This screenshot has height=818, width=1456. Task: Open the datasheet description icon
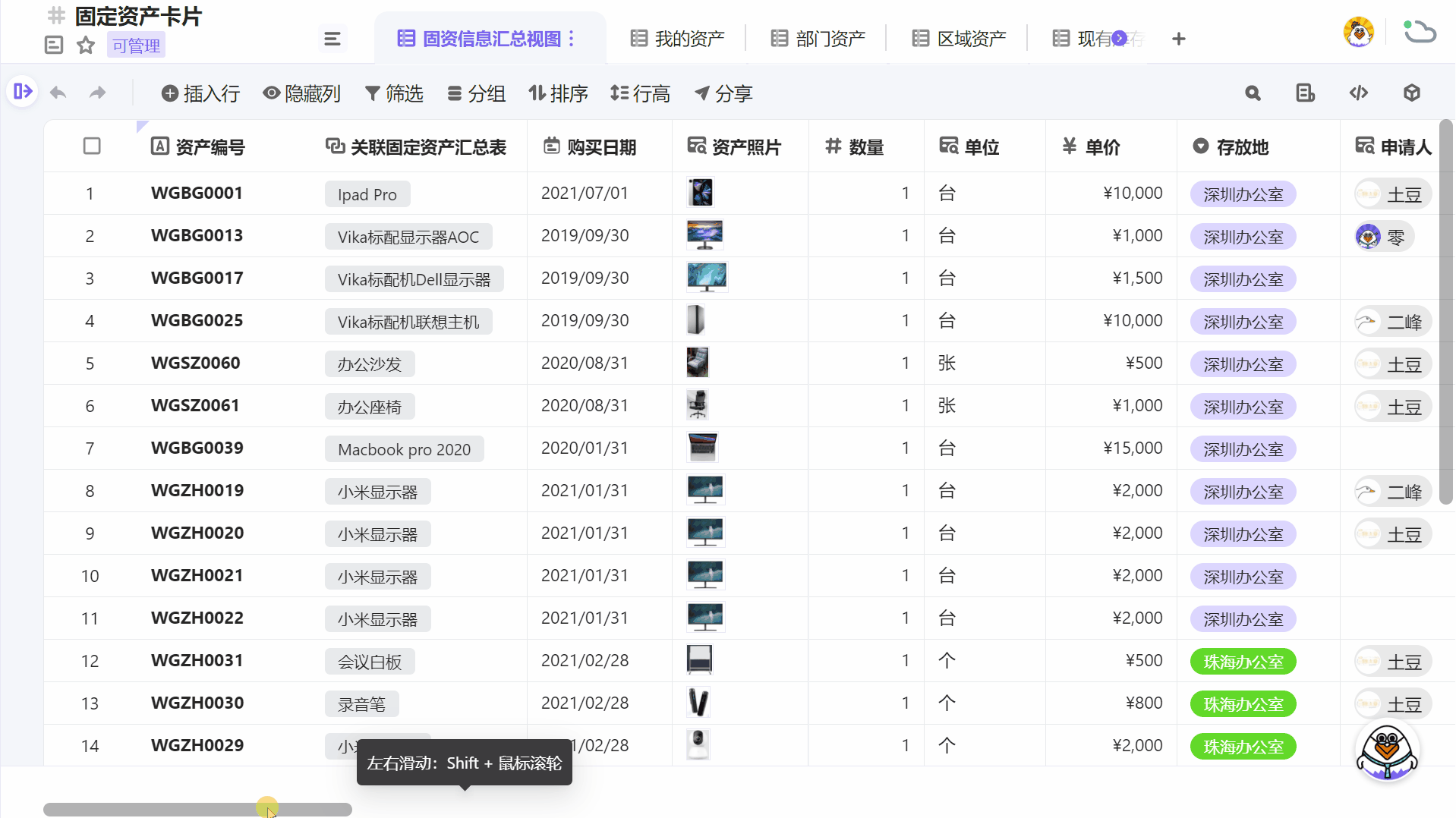pyautogui.click(x=53, y=45)
